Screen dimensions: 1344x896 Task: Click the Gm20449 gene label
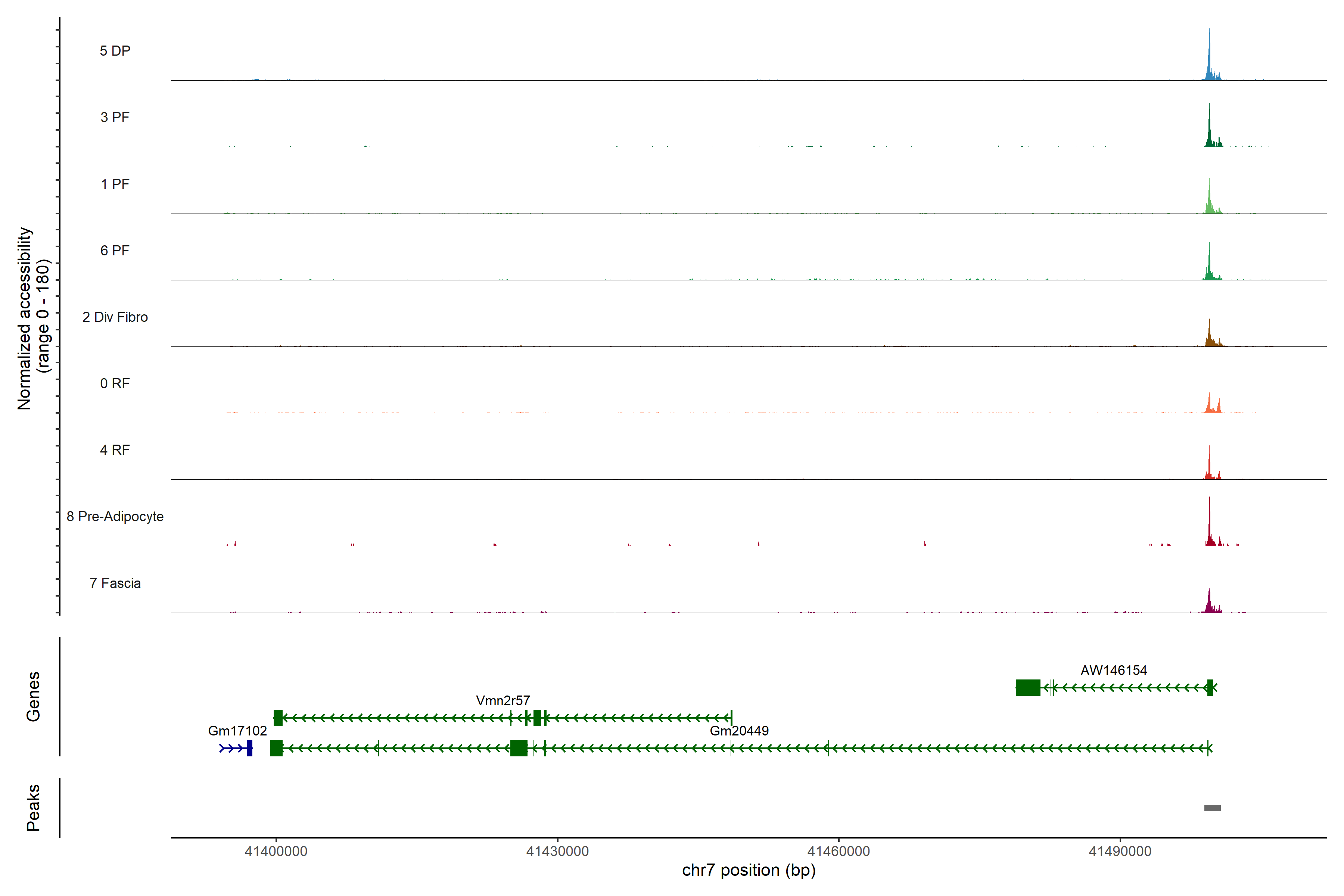point(739,731)
